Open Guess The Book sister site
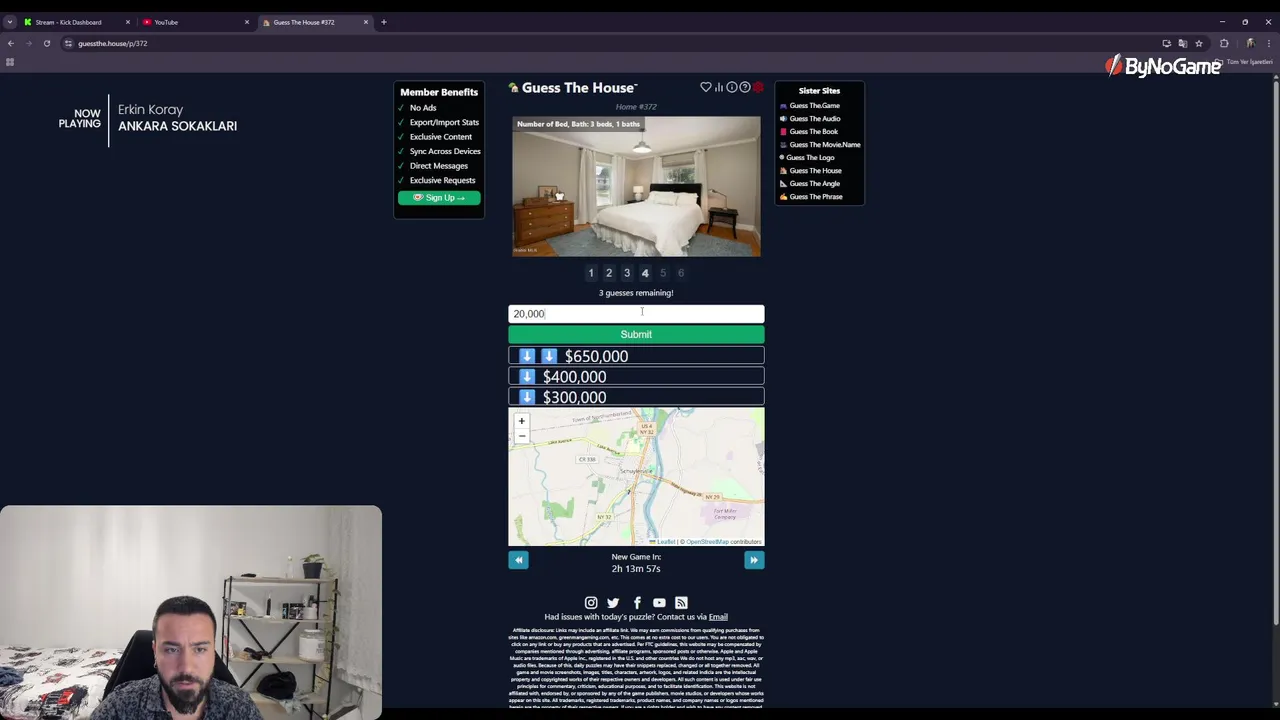 tap(813, 132)
